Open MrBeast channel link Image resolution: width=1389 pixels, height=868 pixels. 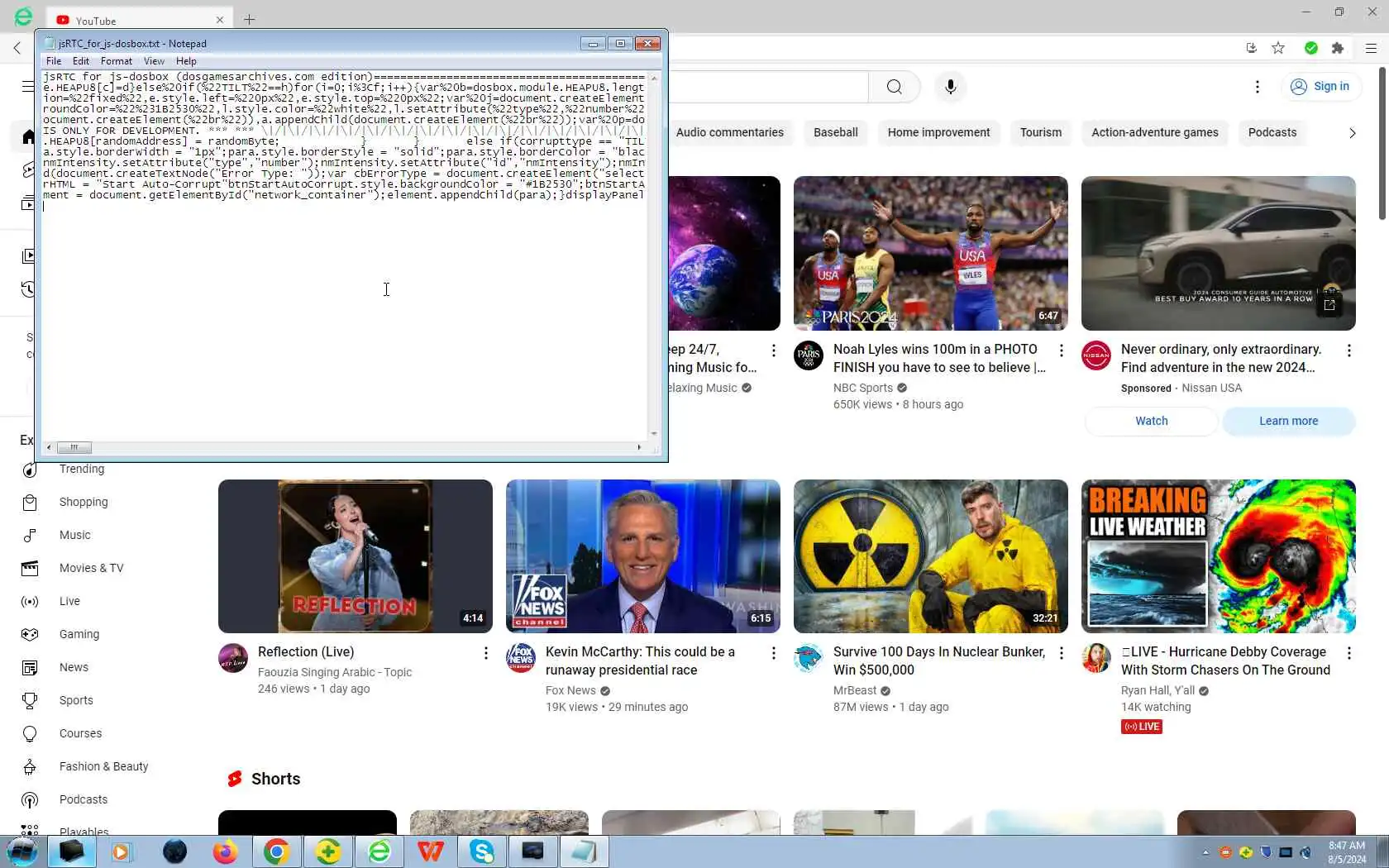(x=855, y=690)
